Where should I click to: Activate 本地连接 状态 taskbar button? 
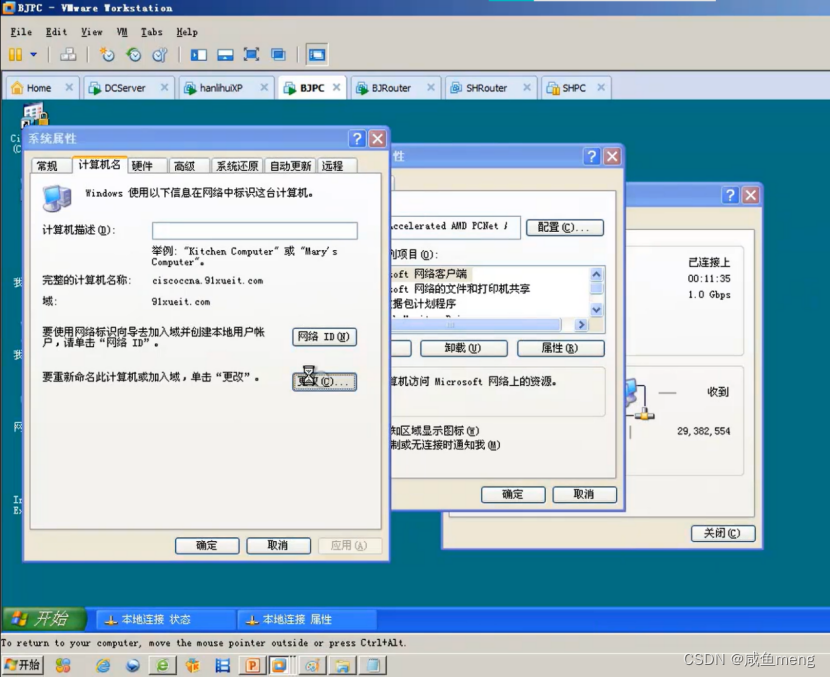(165, 620)
